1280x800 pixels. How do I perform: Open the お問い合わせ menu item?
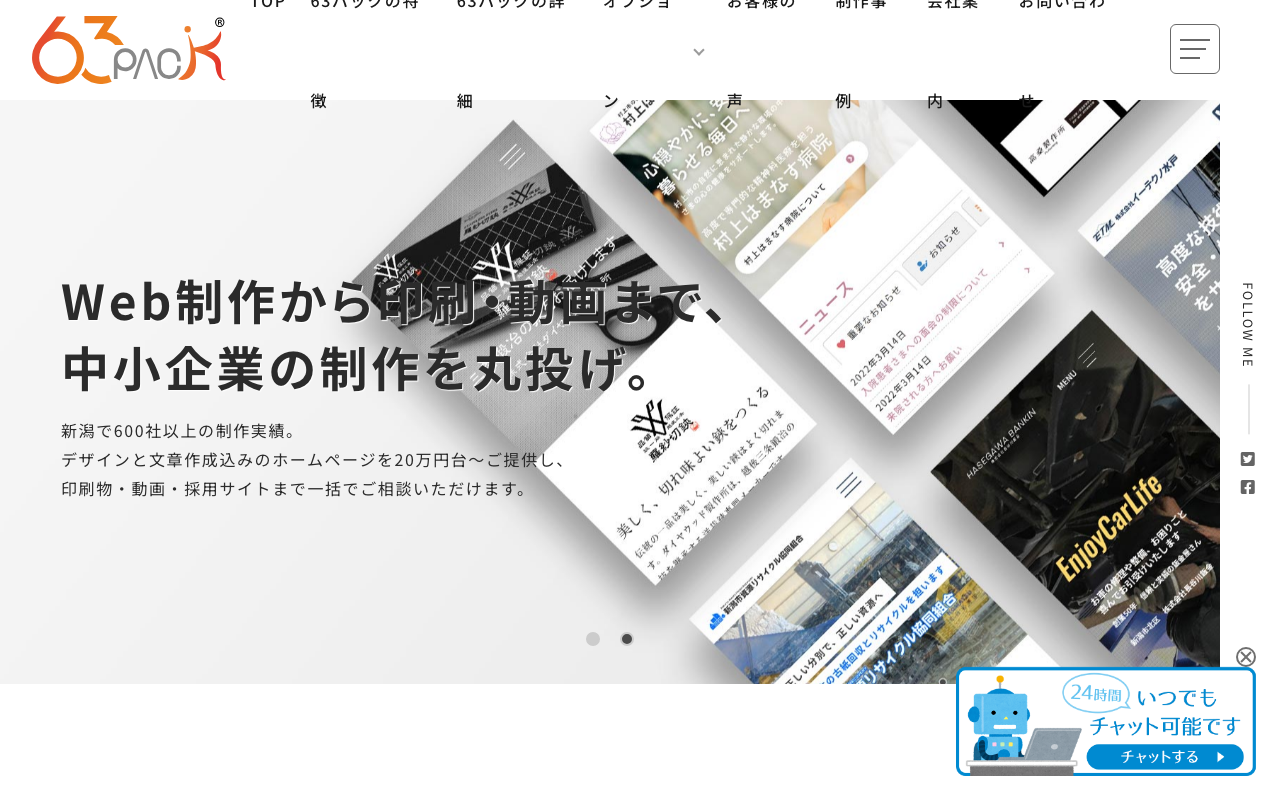pos(1062,50)
